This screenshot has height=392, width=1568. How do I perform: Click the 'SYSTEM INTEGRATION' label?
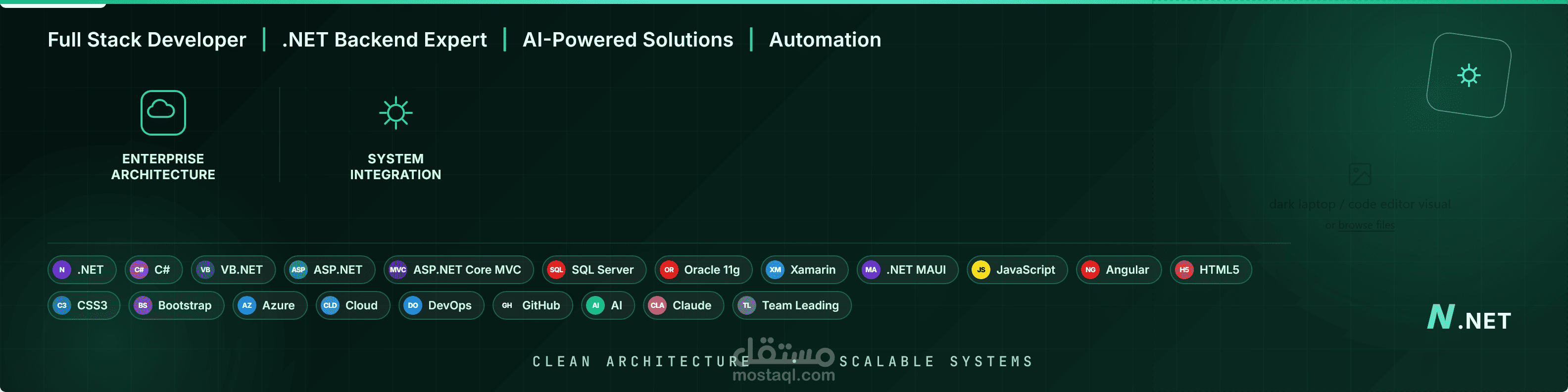point(395,167)
